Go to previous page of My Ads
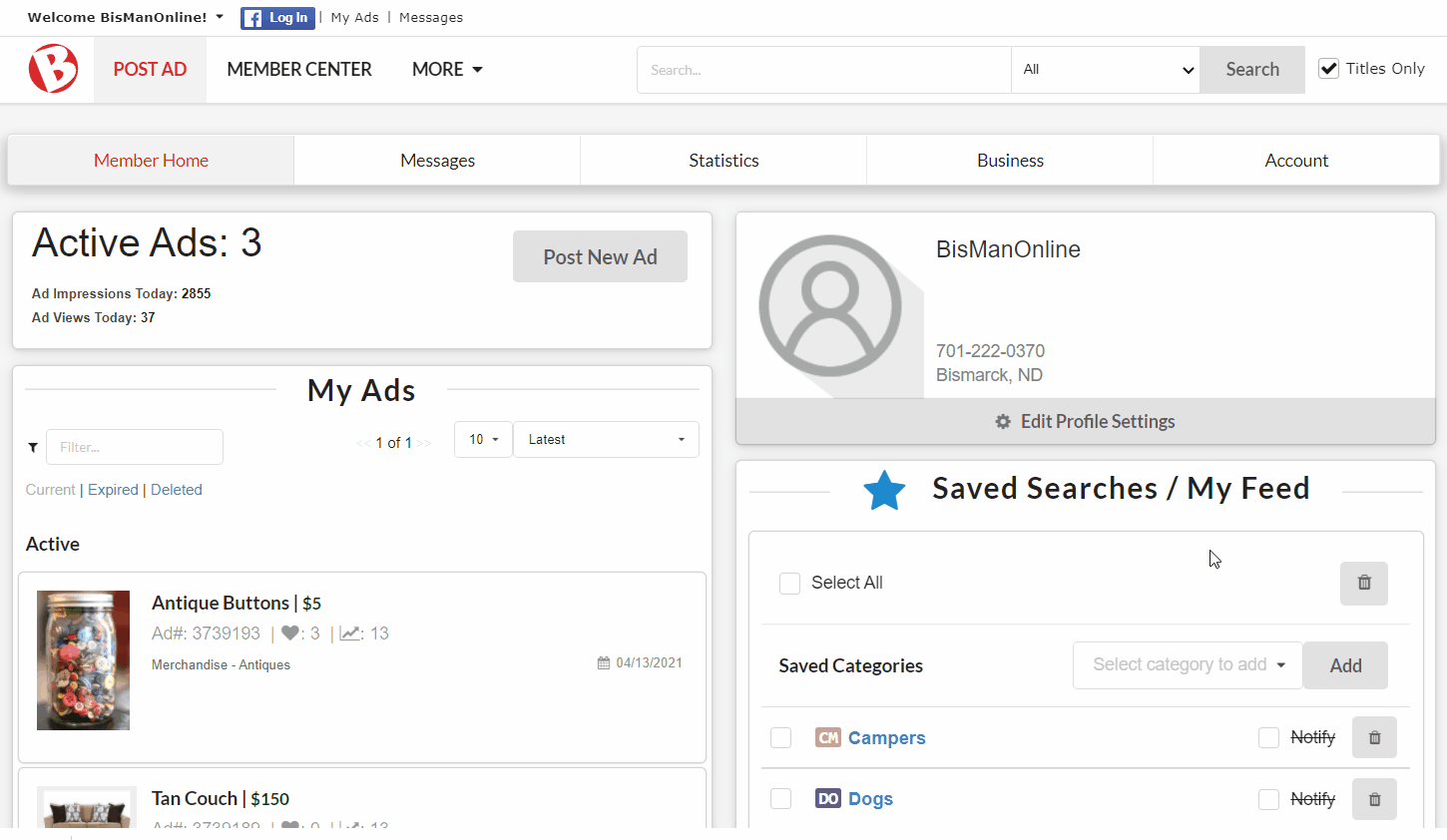This screenshot has height=840, width=1447. [x=363, y=443]
